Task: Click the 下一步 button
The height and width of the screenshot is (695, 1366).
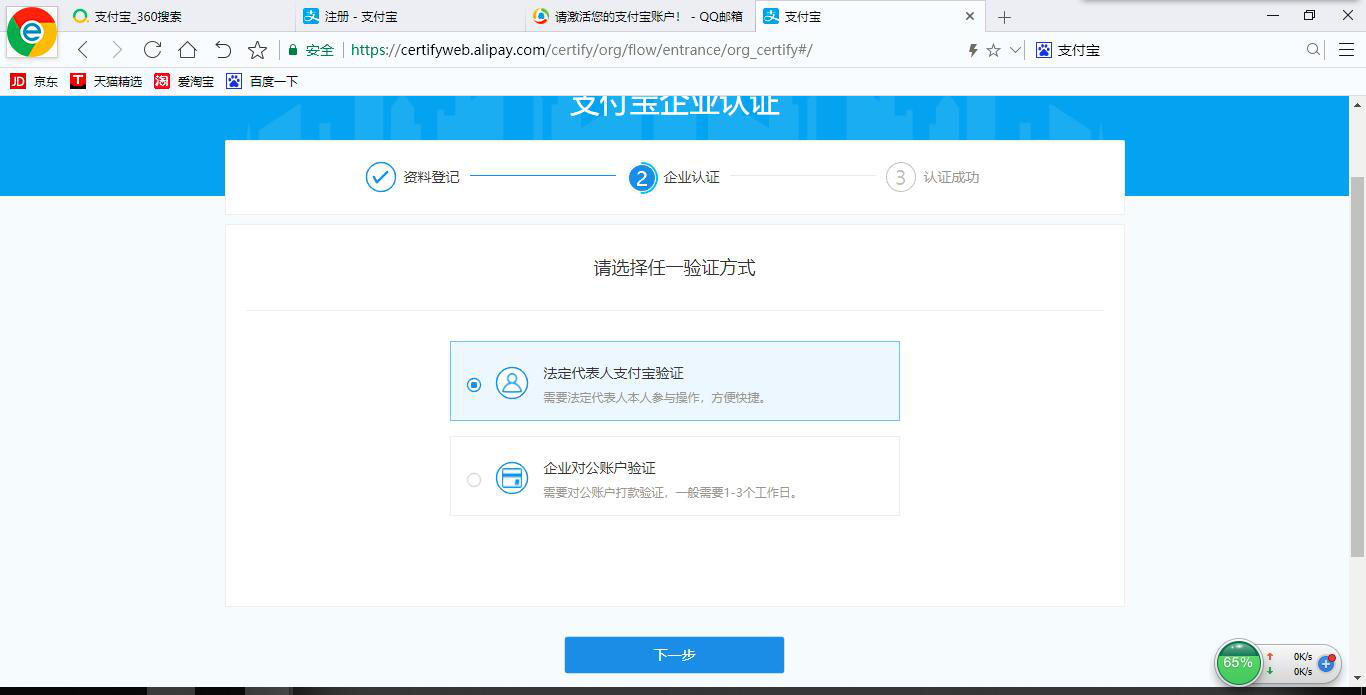Action: click(674, 655)
